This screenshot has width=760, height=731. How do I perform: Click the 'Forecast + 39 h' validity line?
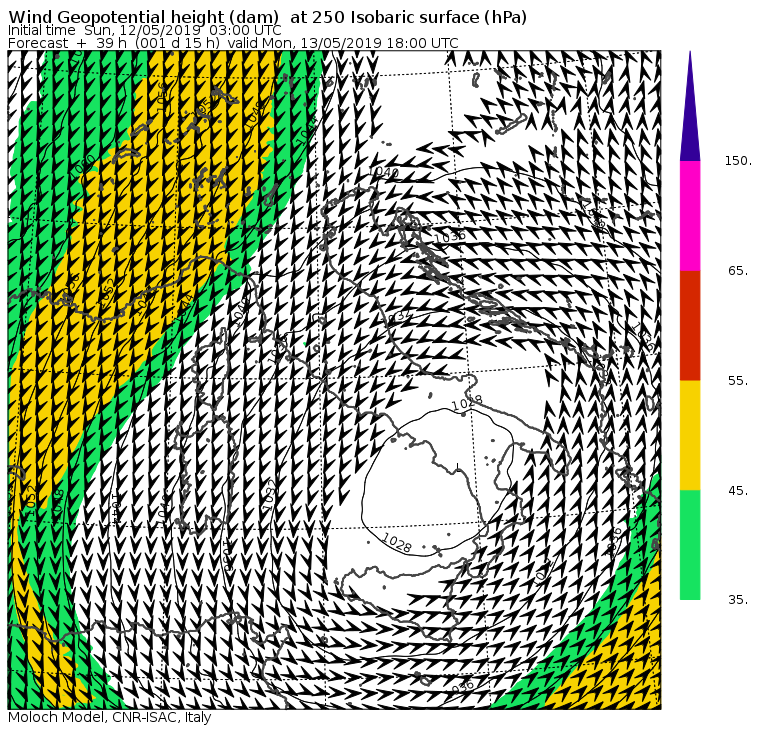(233, 43)
